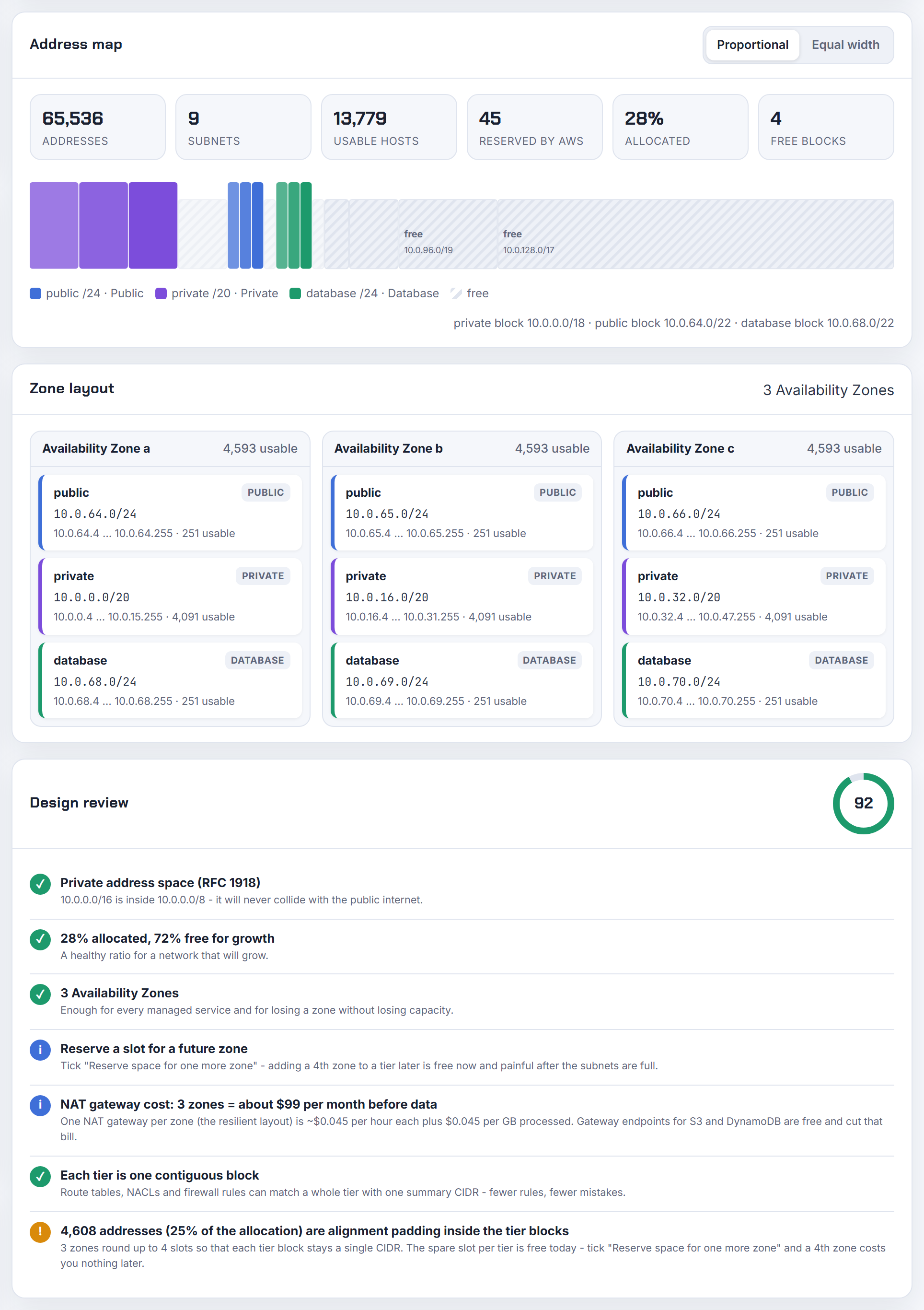Open the public 10.0.65.0/24 subnet card

point(462,513)
